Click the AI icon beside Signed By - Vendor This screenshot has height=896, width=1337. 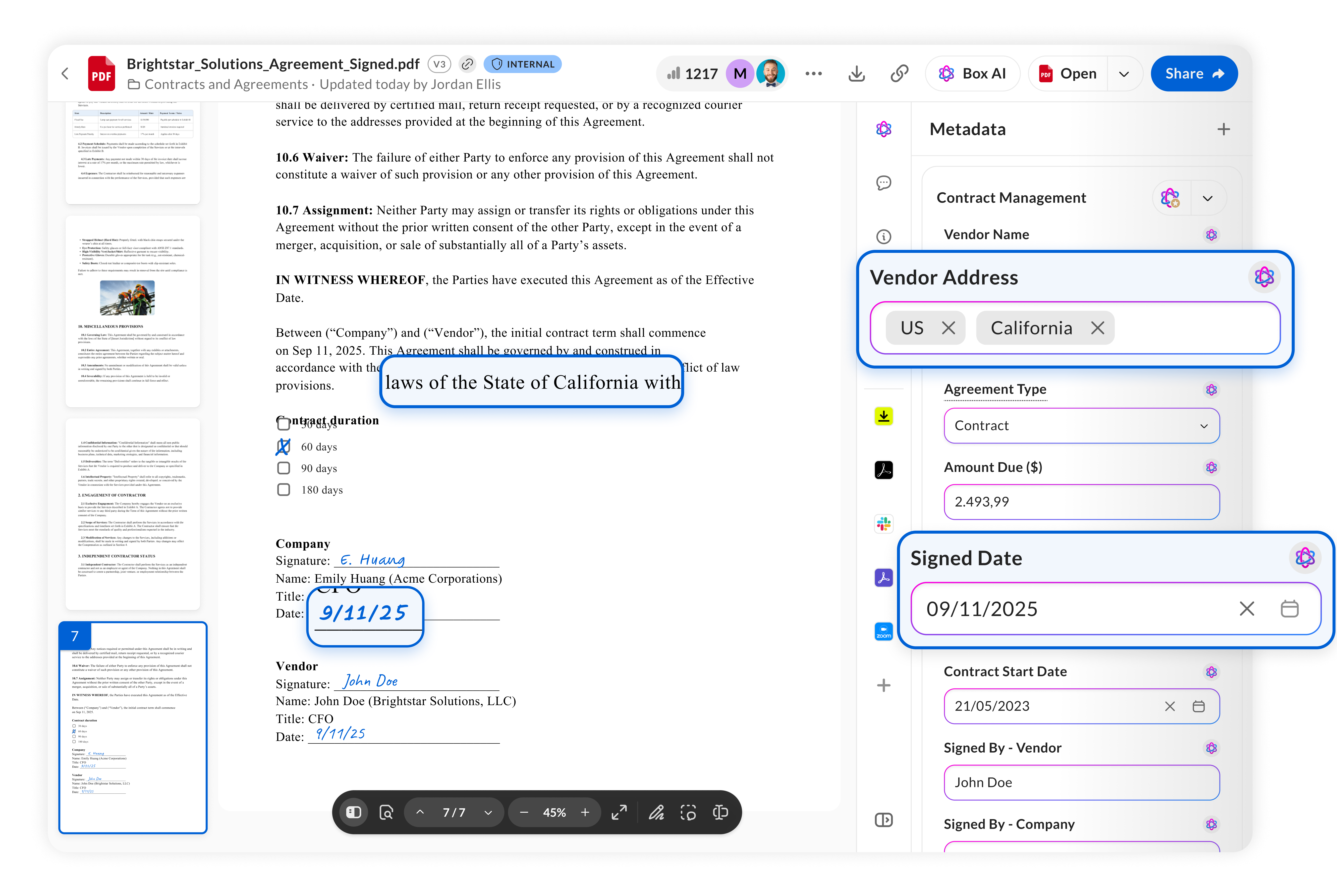point(1211,748)
